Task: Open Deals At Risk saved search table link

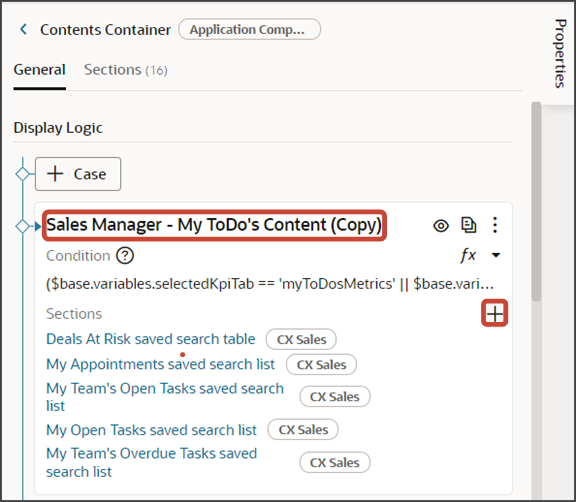Action: [x=151, y=339]
